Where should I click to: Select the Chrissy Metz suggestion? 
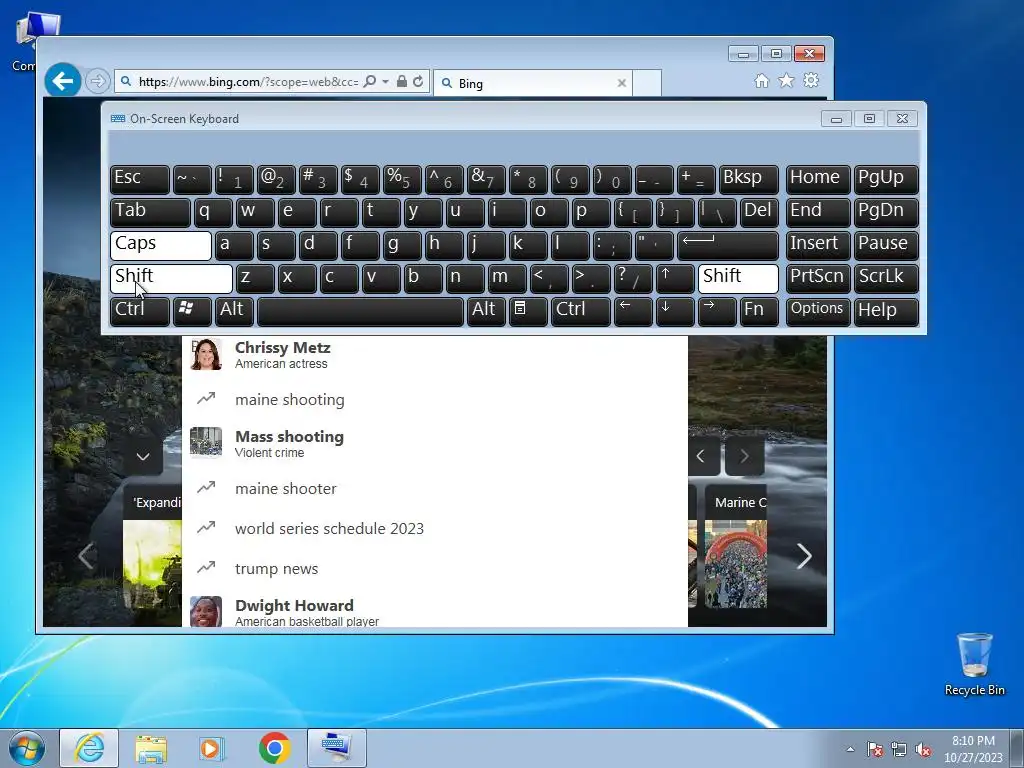(435, 355)
